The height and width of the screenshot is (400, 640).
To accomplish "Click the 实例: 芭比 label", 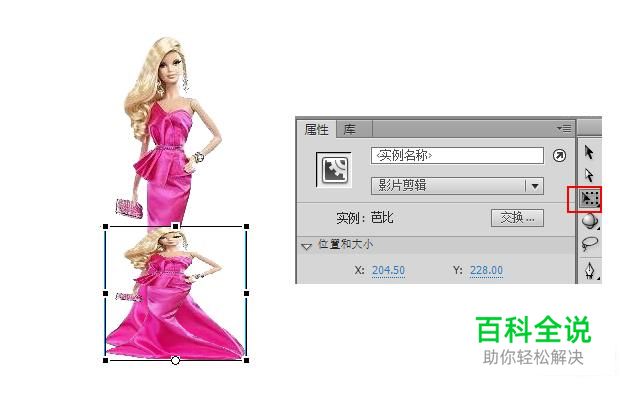I will pyautogui.click(x=364, y=218).
